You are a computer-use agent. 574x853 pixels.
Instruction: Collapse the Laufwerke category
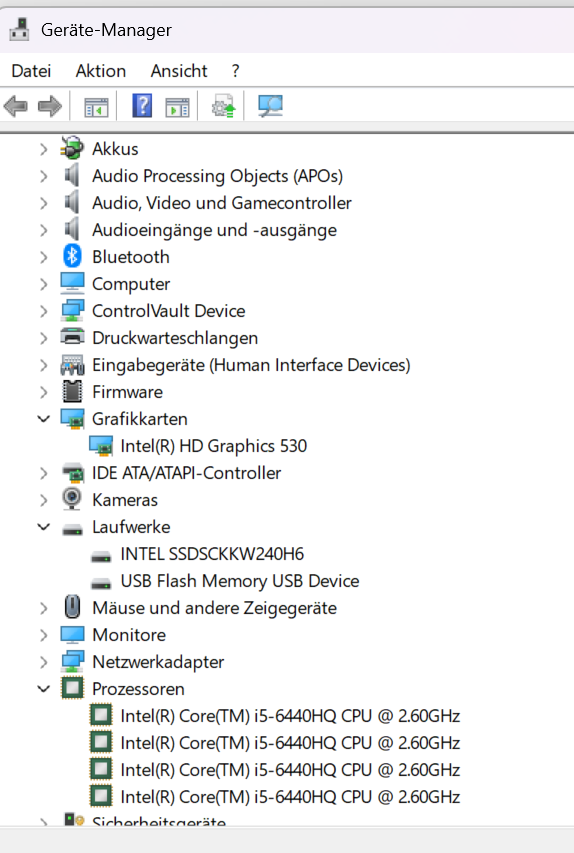click(44, 527)
